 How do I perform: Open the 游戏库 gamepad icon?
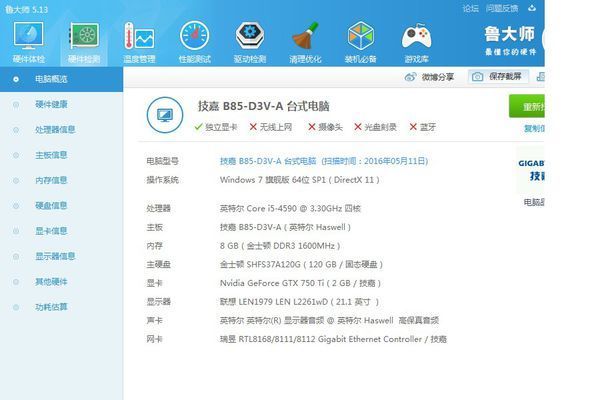(416, 36)
